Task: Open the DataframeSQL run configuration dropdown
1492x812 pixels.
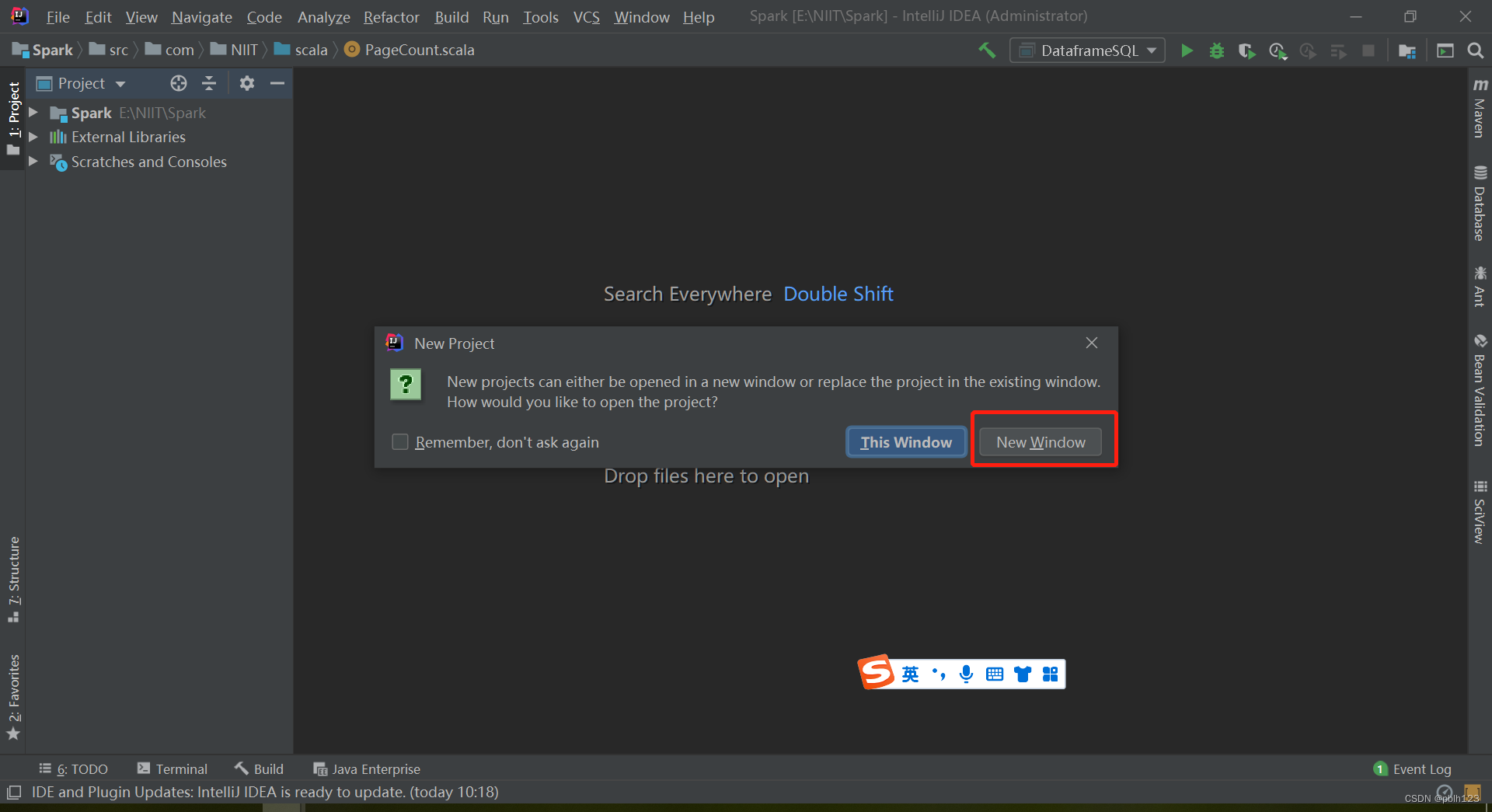Action: click(x=1088, y=51)
